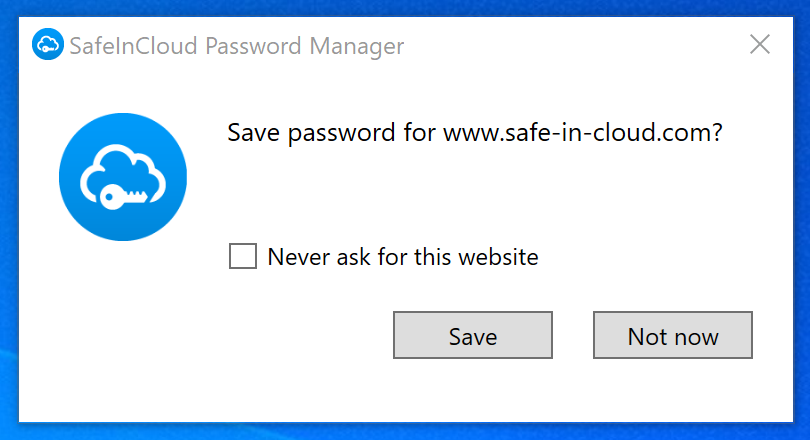
Task: Dismiss the prompt with Not now
Action: (672, 336)
